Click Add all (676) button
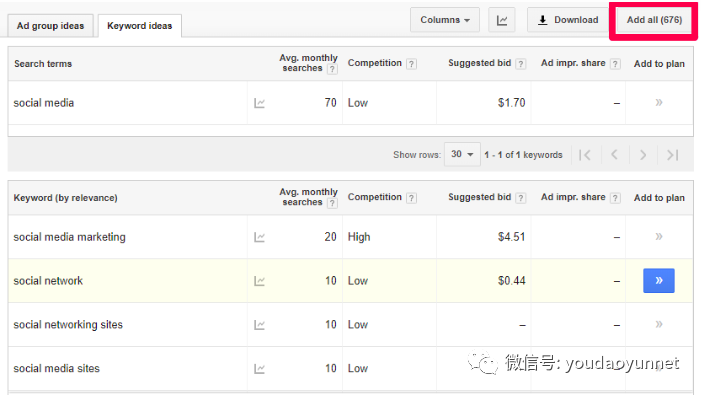Screen dimensions: 701x395 click(x=654, y=20)
